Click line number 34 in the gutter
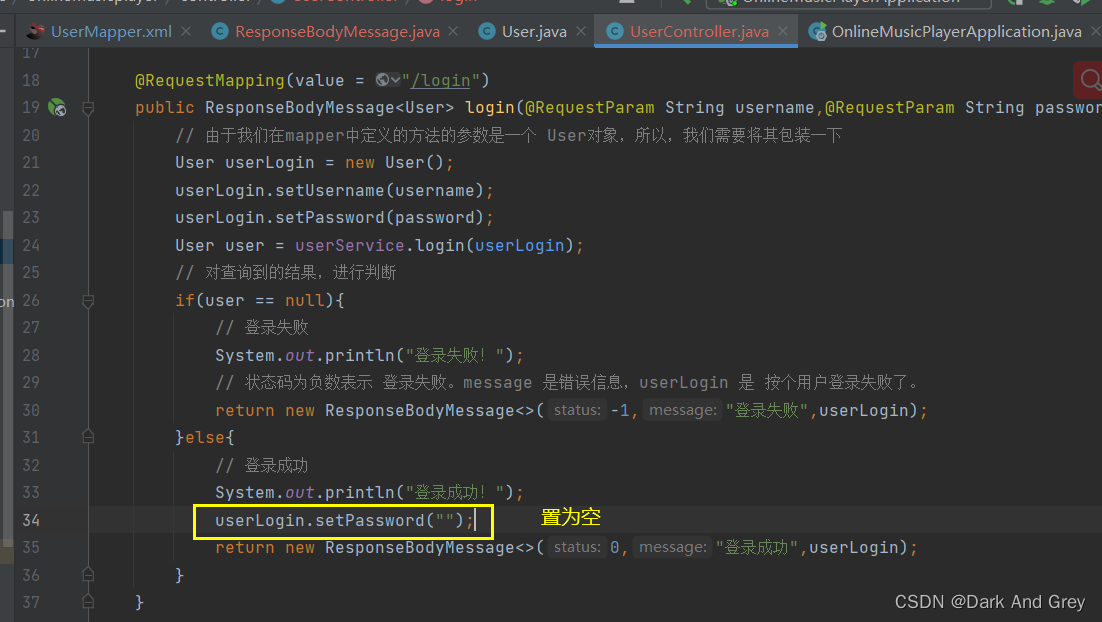This screenshot has height=622, width=1102. (31, 520)
